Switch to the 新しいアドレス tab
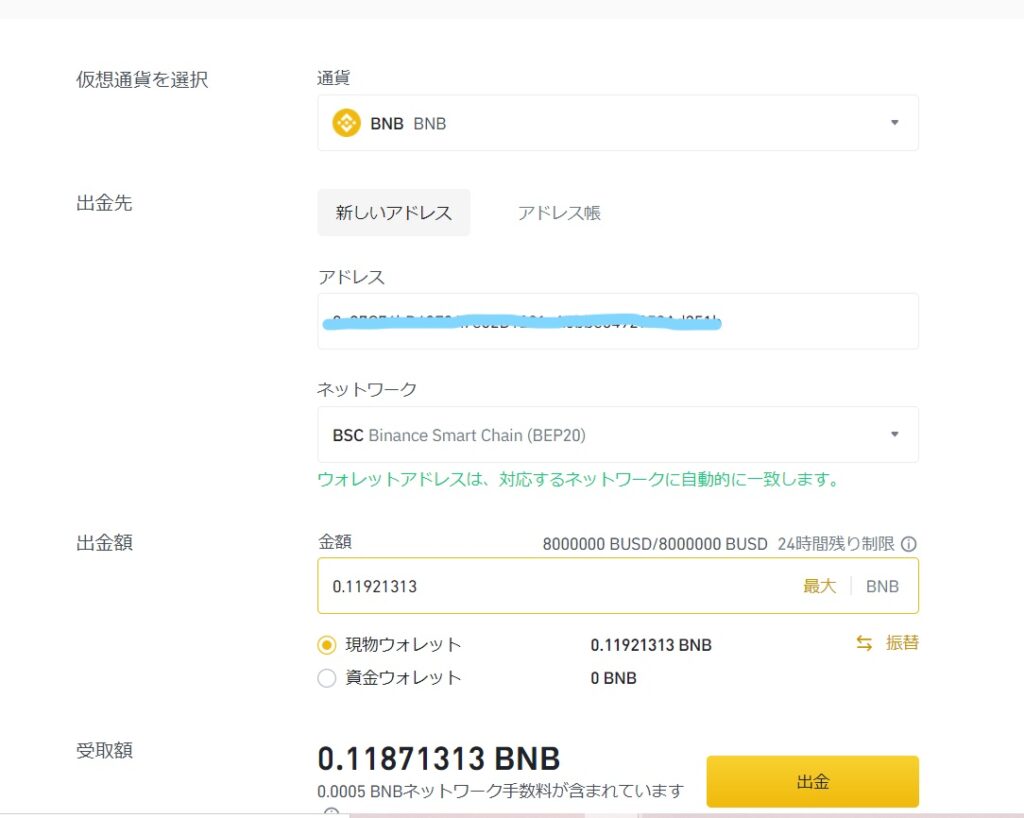This screenshot has height=818, width=1024. point(394,213)
